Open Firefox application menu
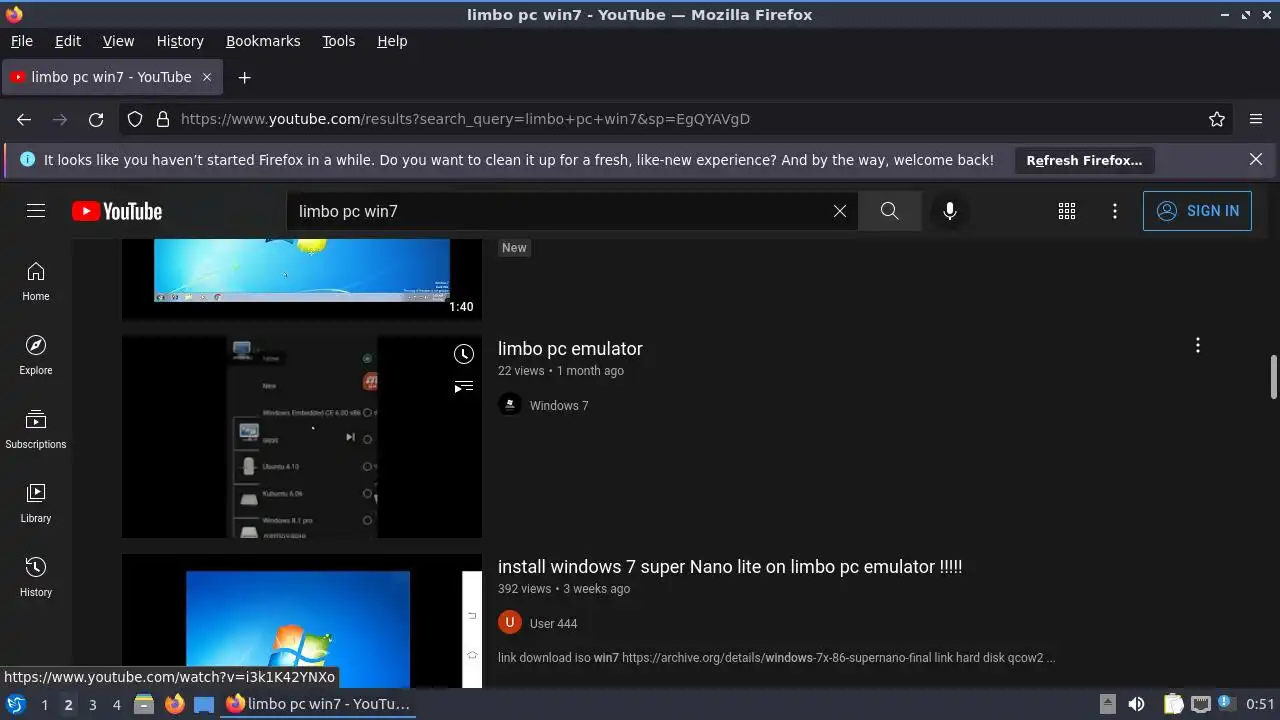Screen dimensions: 1280x720 pyautogui.click(x=1256, y=119)
